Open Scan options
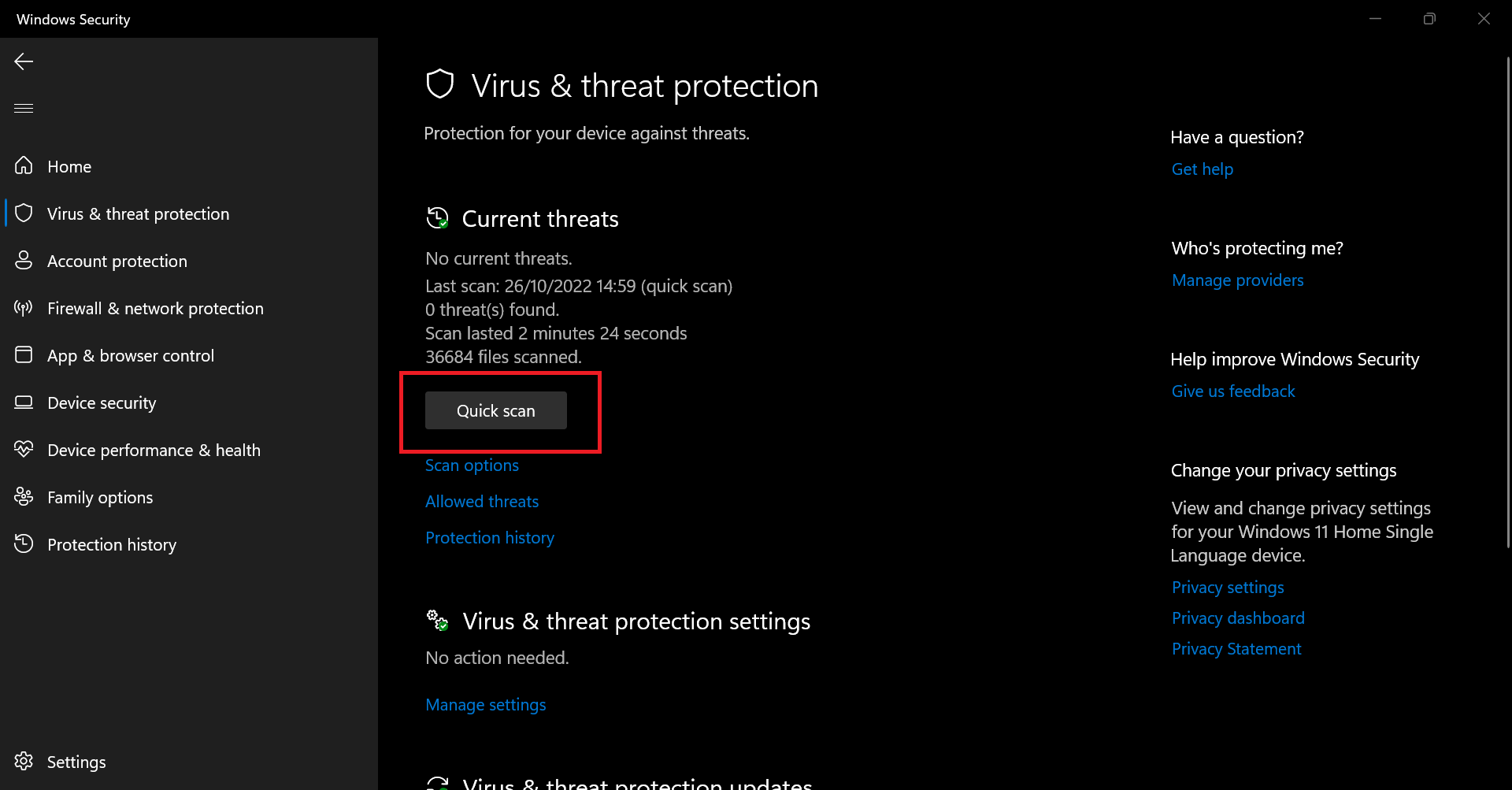1512x790 pixels. [x=472, y=465]
